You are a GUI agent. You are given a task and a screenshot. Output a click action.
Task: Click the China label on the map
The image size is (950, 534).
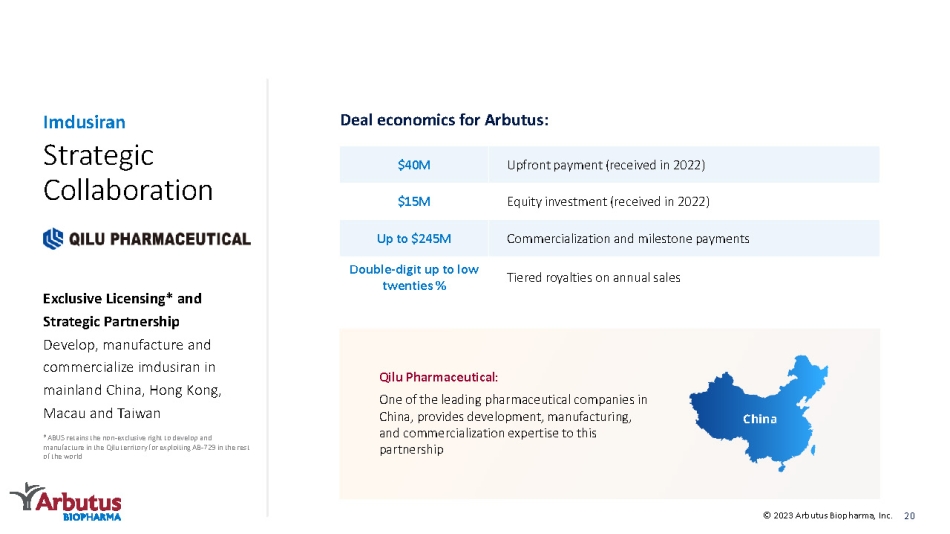pyautogui.click(x=760, y=419)
